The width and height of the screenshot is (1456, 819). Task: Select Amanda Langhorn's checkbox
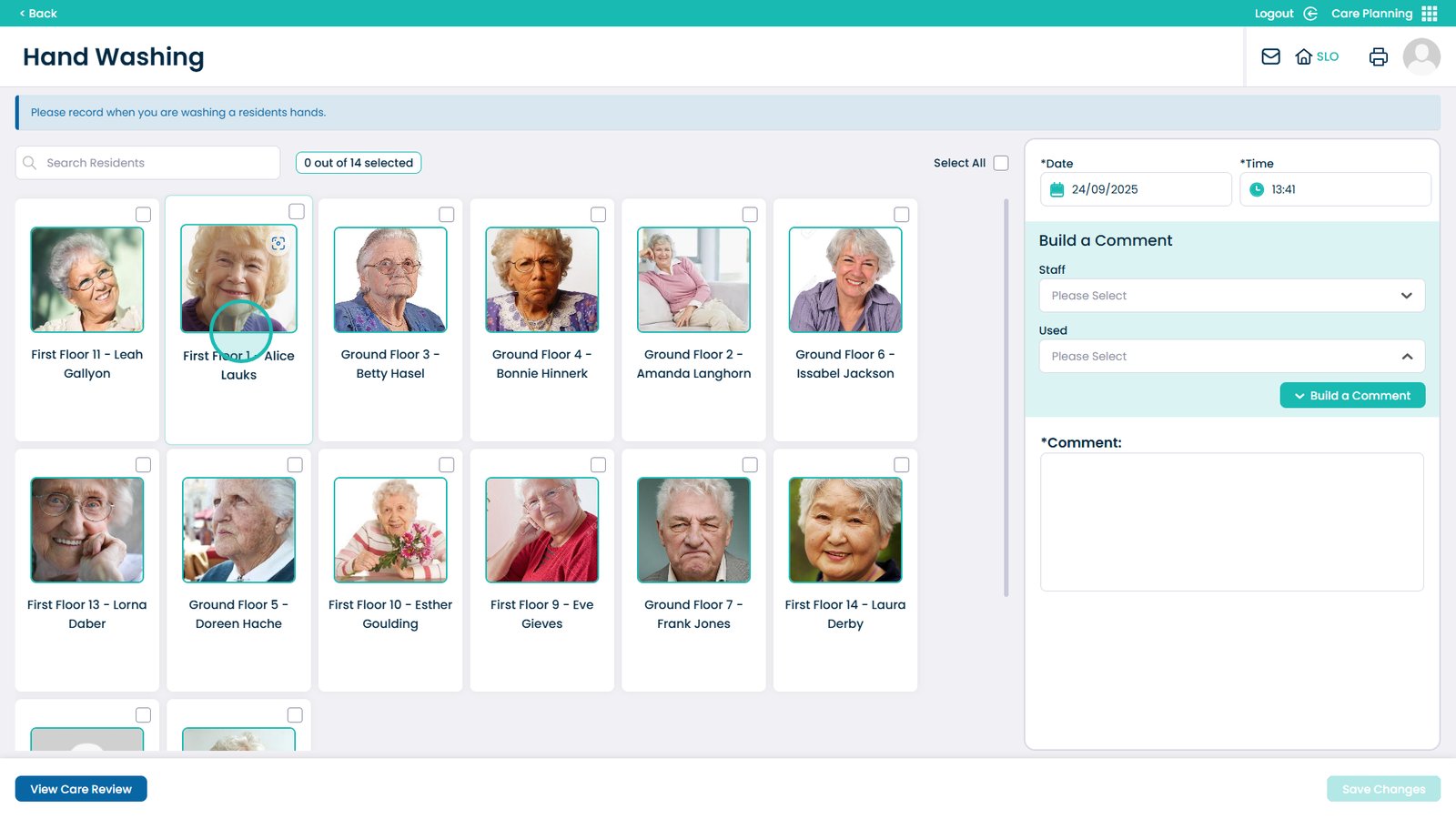[x=750, y=215]
